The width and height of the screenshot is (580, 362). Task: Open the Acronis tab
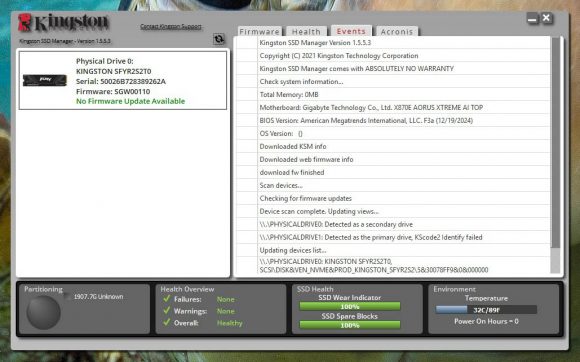click(x=397, y=31)
